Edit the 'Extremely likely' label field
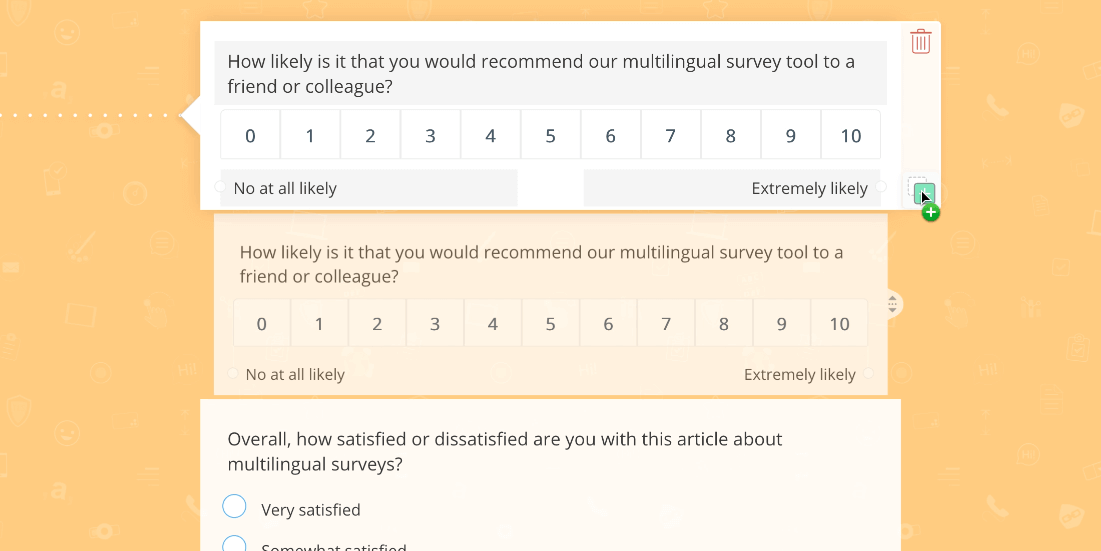Image resolution: width=1101 pixels, height=551 pixels. [x=732, y=188]
